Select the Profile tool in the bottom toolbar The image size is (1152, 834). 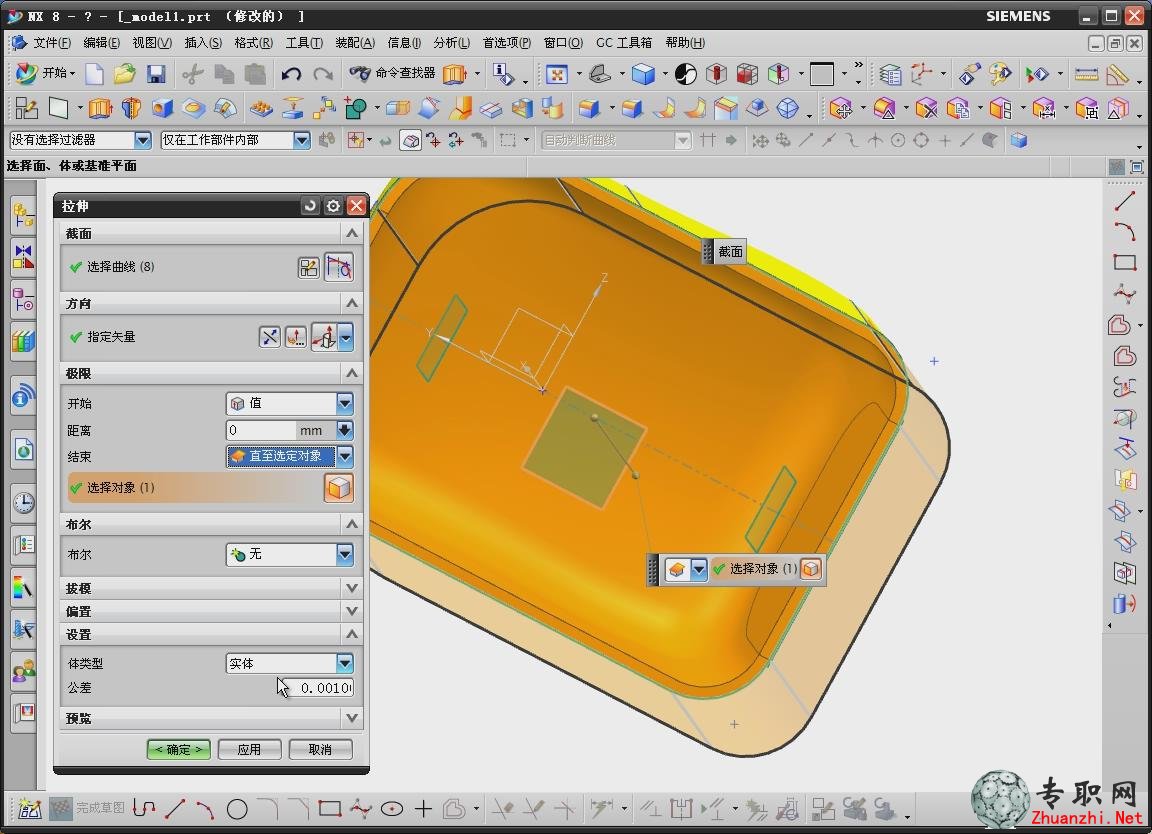(144, 810)
